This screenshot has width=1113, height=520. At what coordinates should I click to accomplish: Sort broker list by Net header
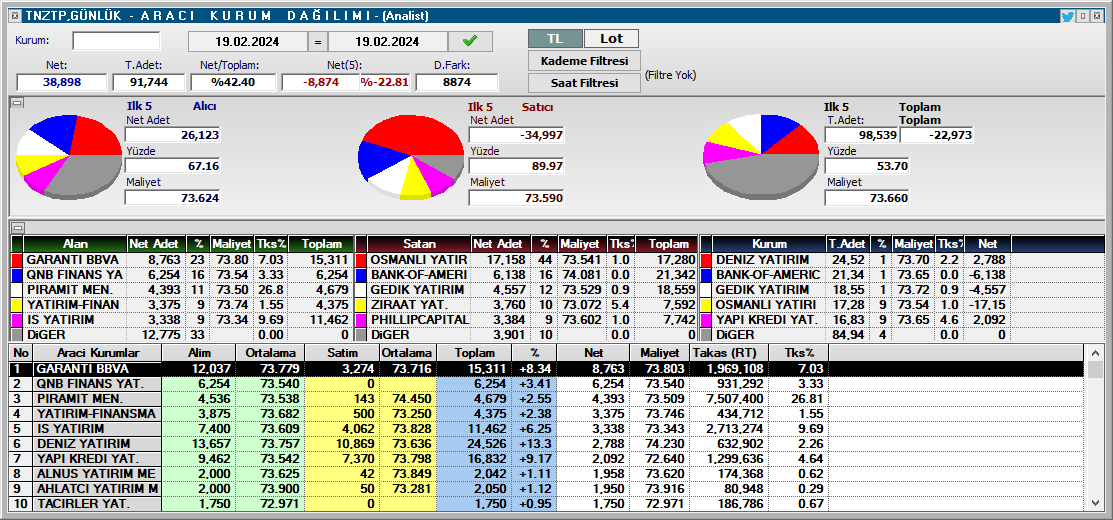tap(593, 353)
